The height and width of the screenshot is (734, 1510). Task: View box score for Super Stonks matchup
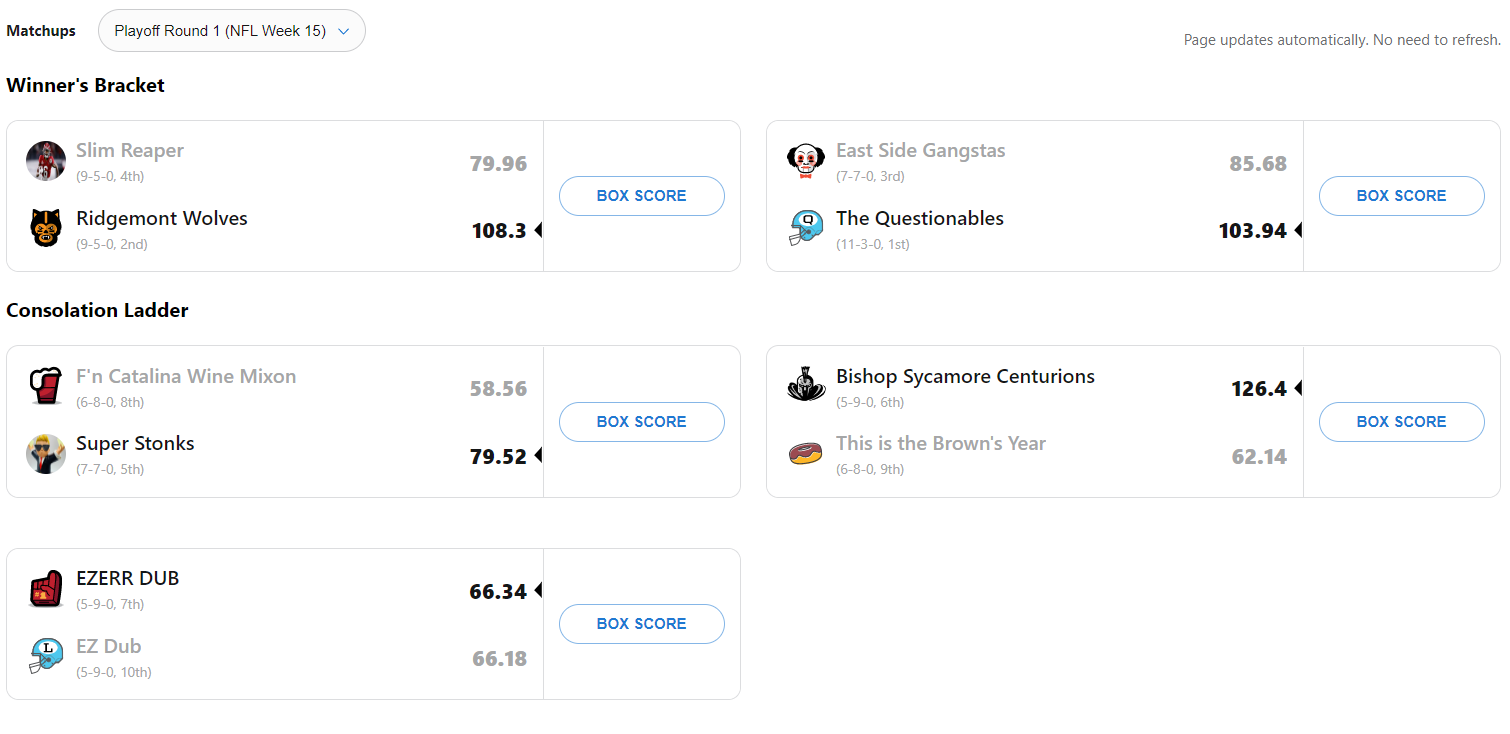(641, 422)
